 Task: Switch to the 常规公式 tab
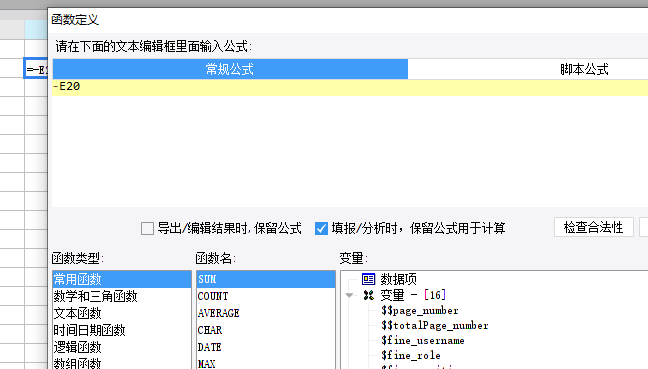click(230, 69)
